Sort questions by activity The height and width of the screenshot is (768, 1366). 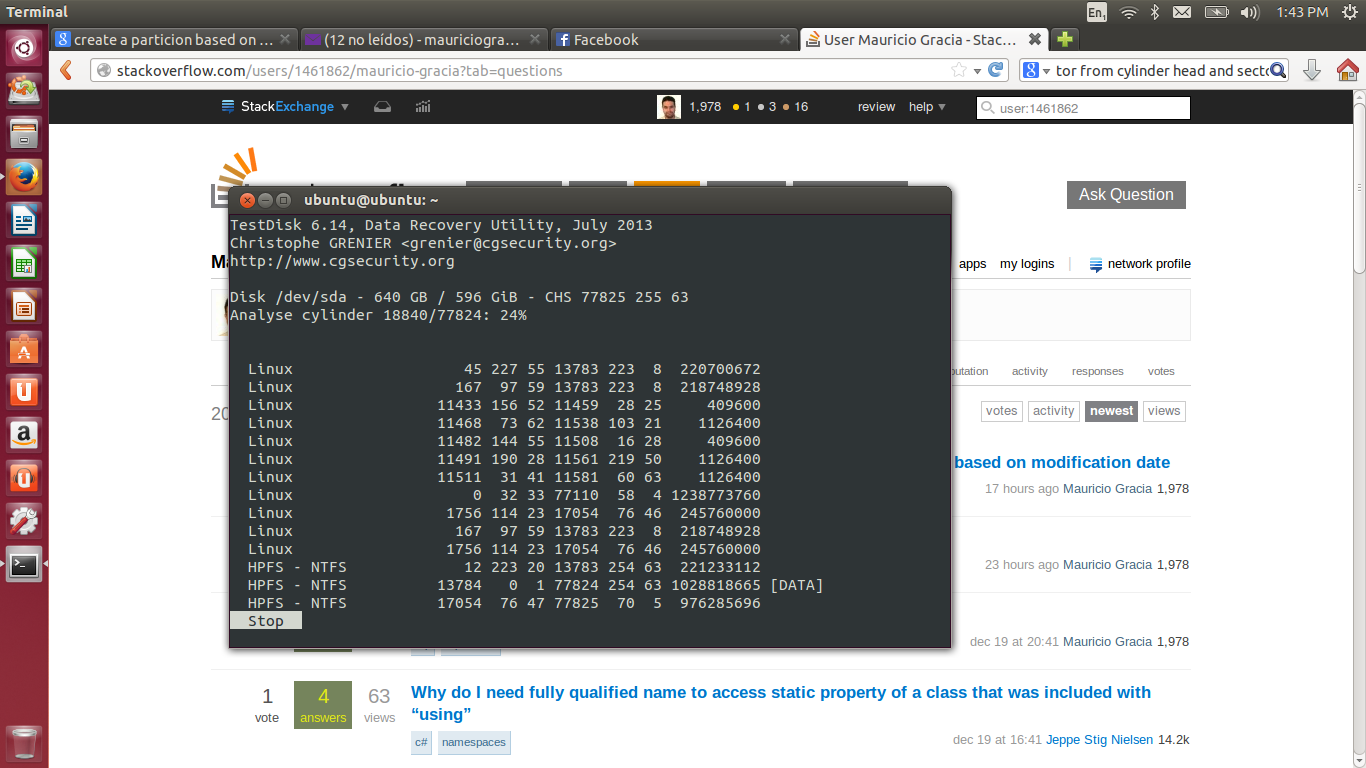point(1053,411)
